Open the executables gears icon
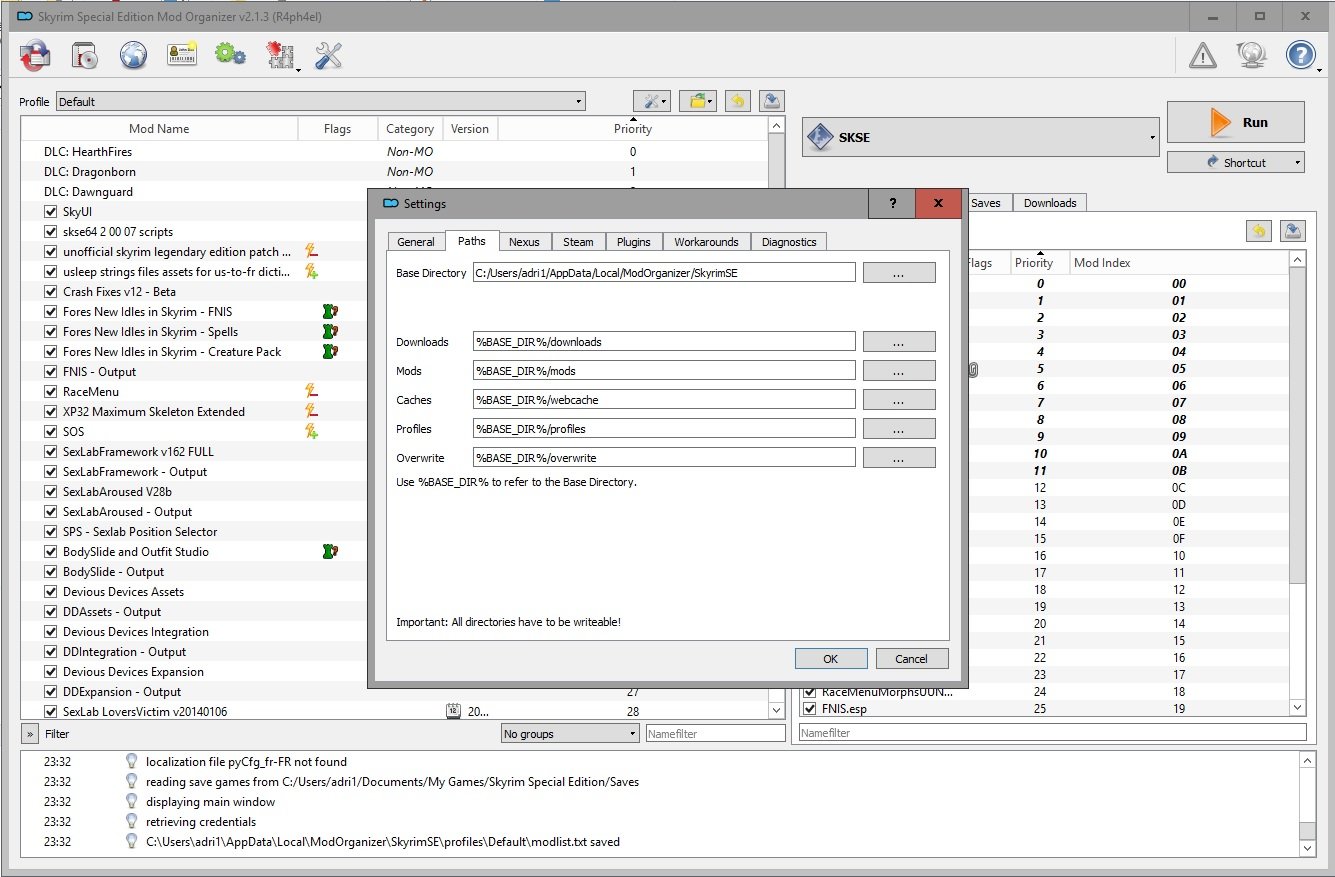The image size is (1335, 877). pos(230,55)
